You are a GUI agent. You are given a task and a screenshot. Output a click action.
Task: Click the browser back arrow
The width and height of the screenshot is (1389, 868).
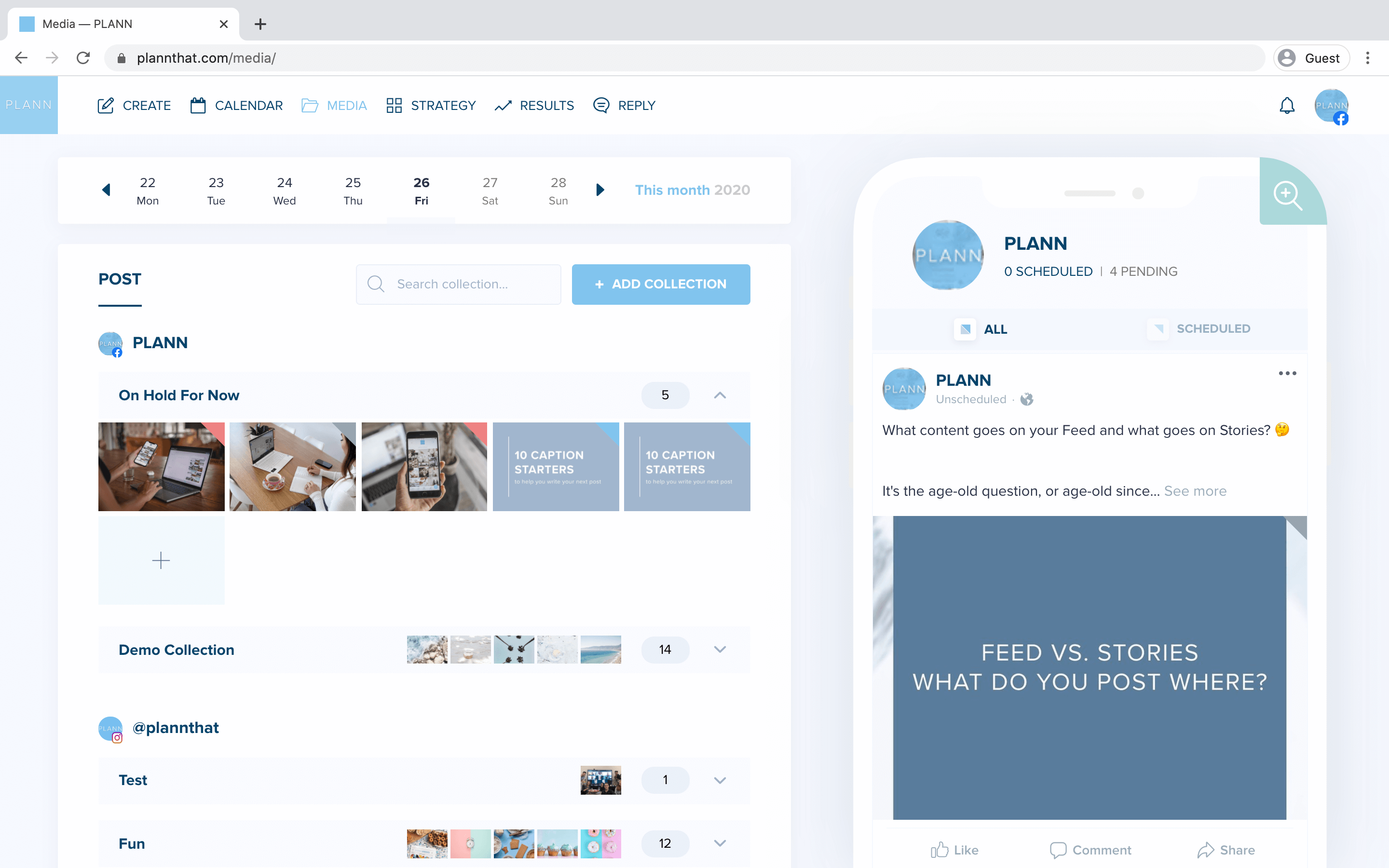[x=21, y=58]
